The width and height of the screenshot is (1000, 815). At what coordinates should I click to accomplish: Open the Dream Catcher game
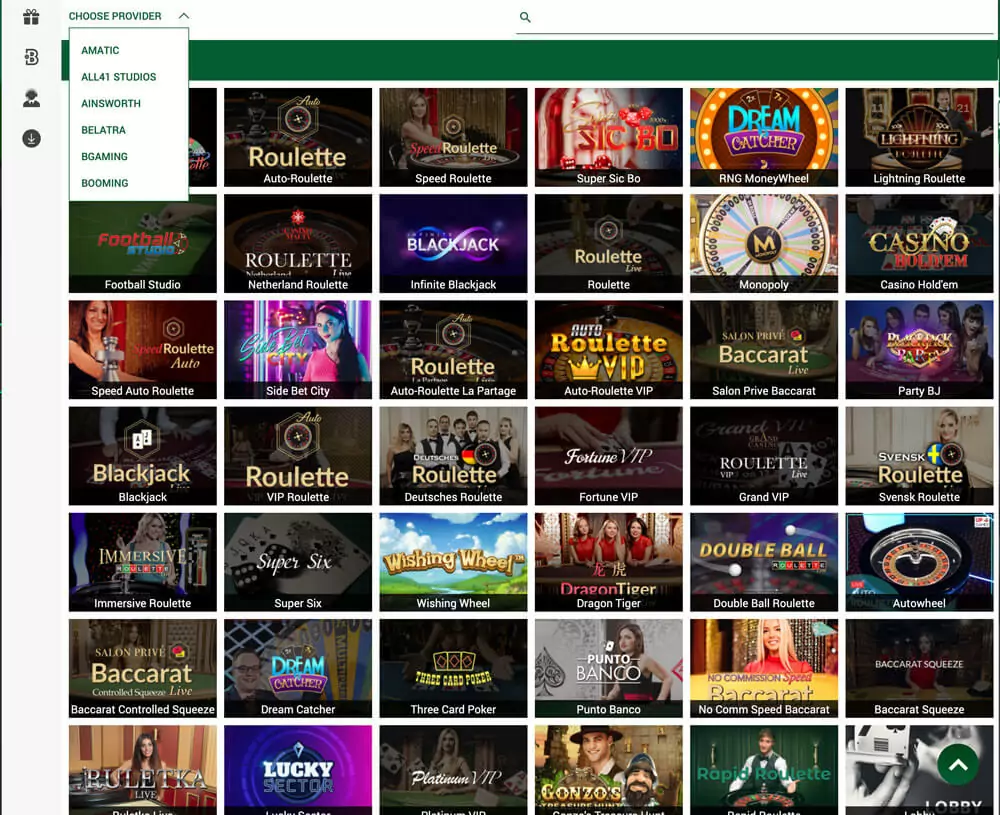(x=298, y=668)
